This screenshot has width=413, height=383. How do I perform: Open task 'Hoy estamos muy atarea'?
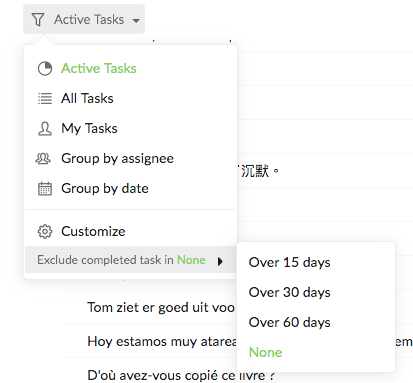(x=162, y=341)
